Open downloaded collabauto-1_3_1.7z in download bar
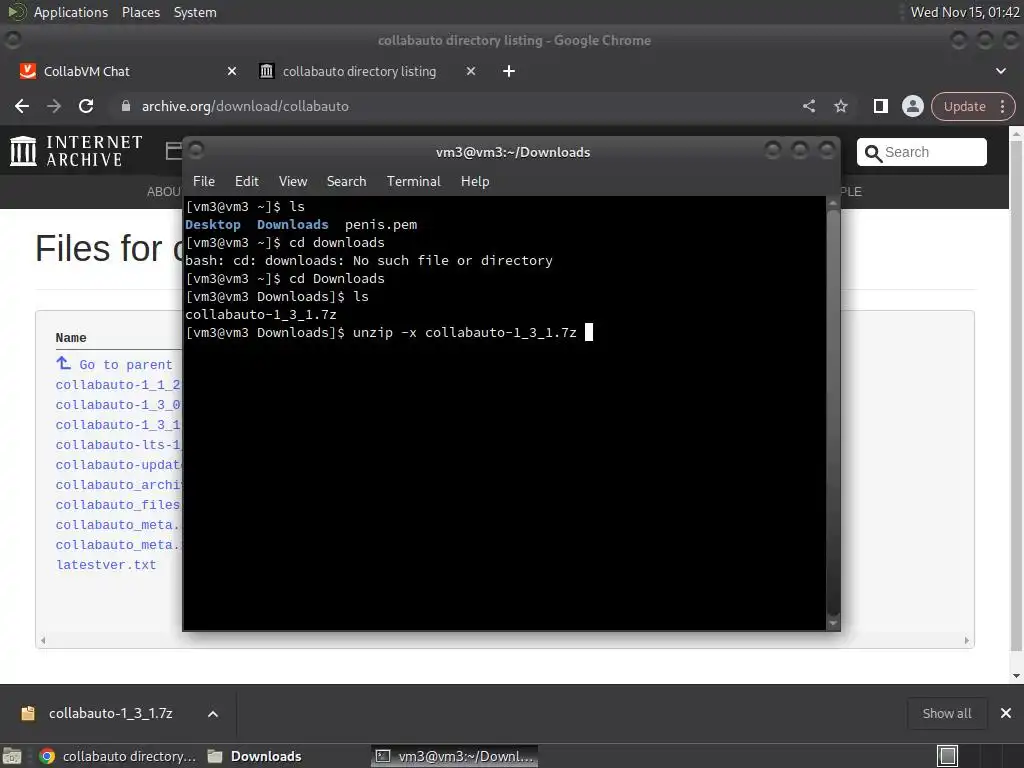 110,713
